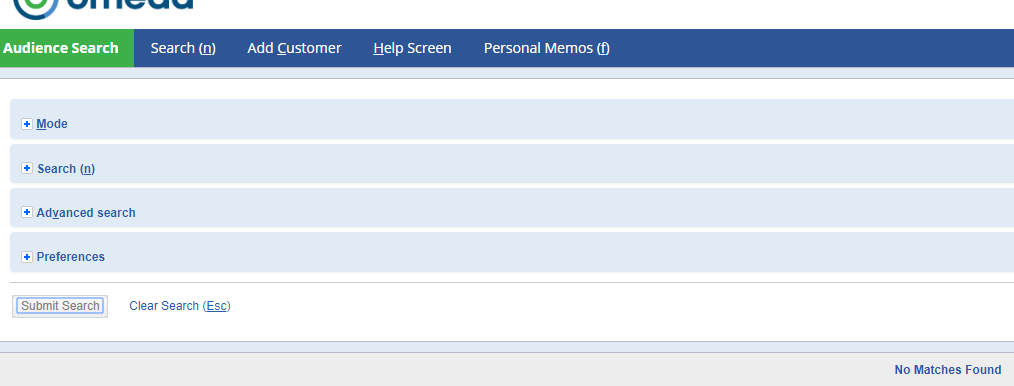Expand the Preferences plus icon
Image resolution: width=1014 pixels, height=386 pixels.
pyautogui.click(x=27, y=257)
